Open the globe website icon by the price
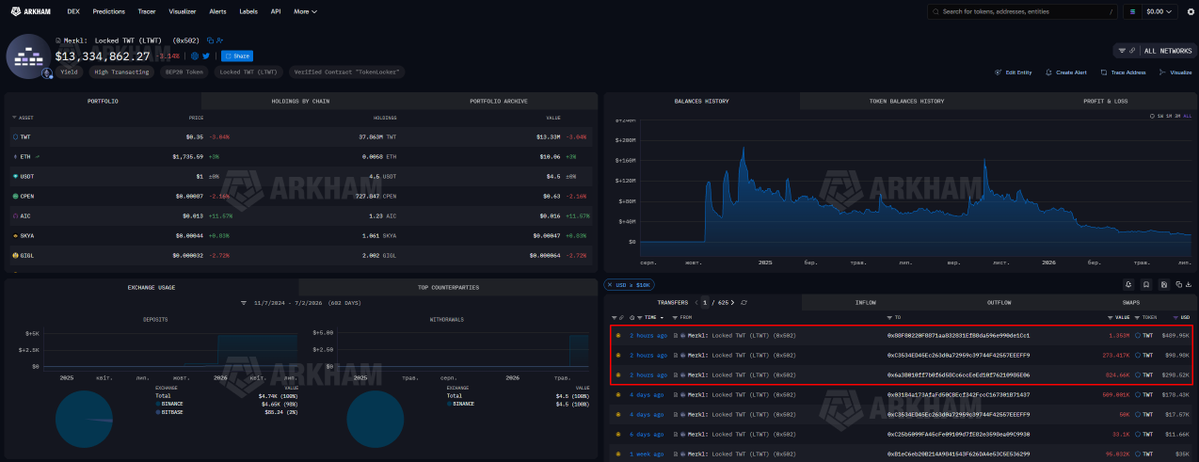This screenshot has height=462, width=1199. coord(195,56)
